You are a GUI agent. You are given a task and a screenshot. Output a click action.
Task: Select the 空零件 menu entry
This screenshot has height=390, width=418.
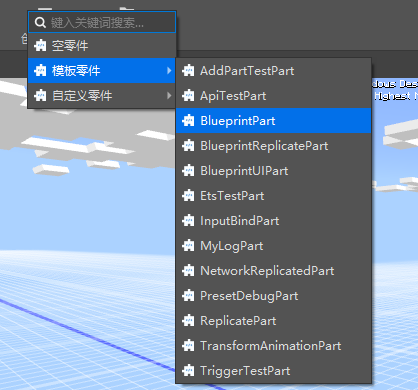[x=102, y=46]
